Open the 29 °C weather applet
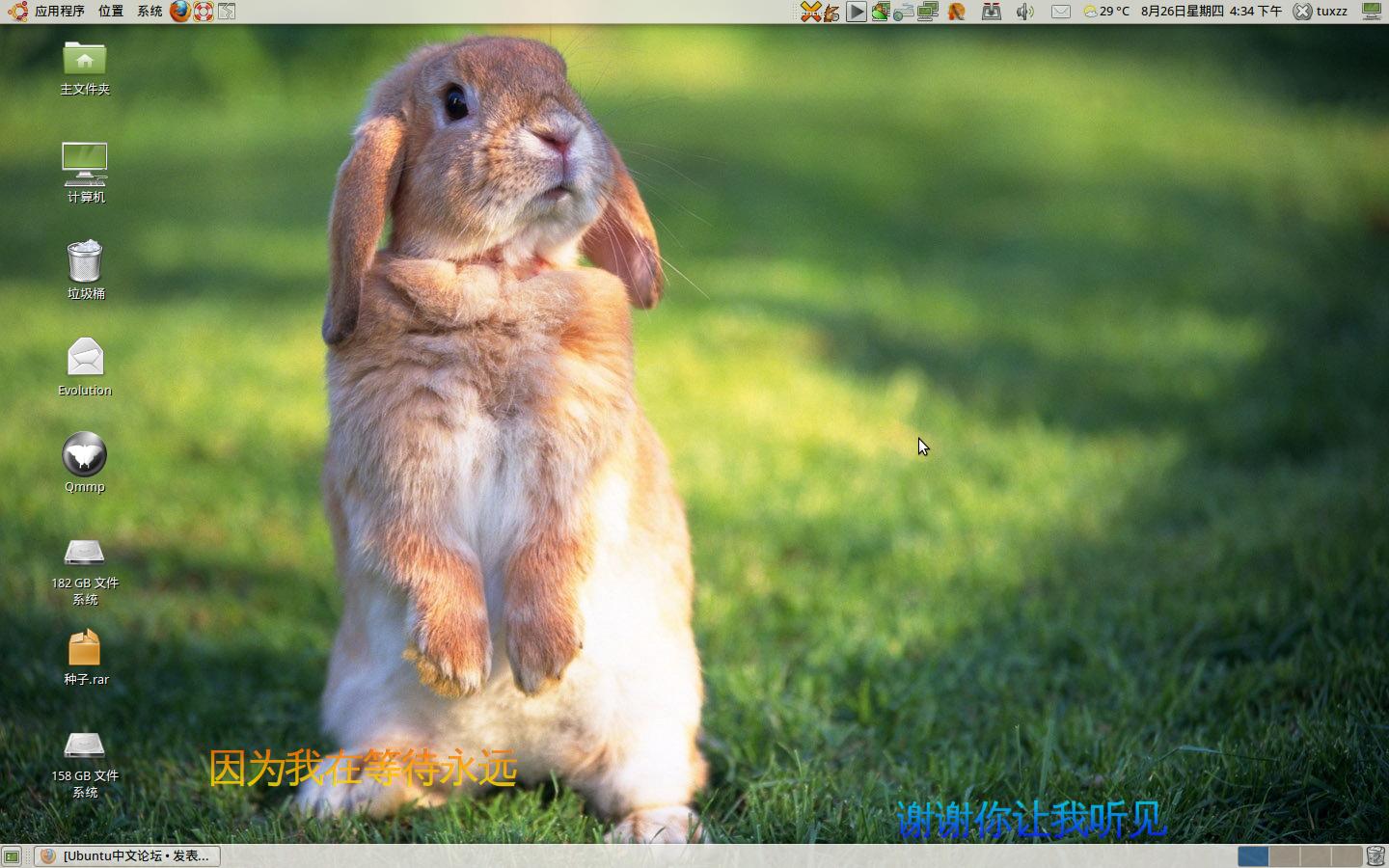1389x868 pixels. (1106, 12)
